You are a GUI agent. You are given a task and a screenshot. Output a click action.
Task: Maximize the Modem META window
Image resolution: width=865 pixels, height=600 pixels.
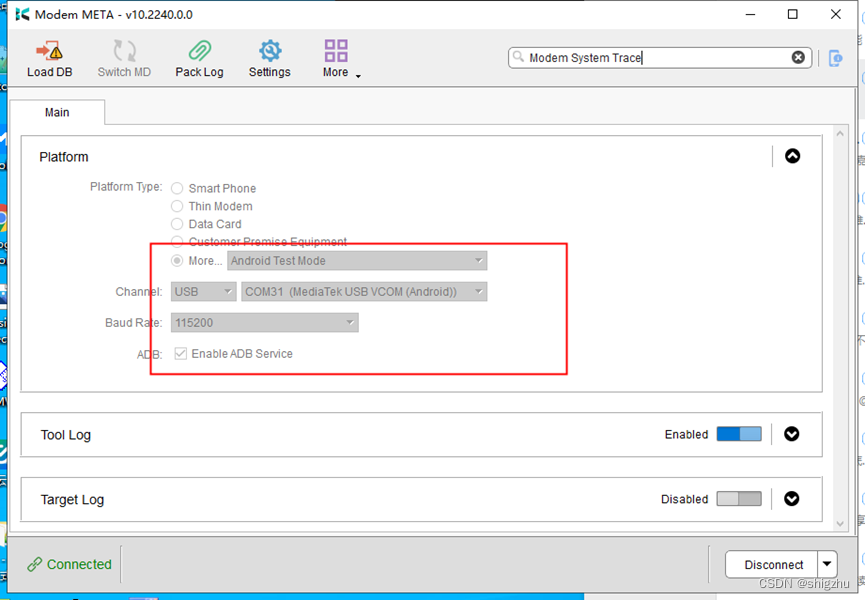(793, 14)
